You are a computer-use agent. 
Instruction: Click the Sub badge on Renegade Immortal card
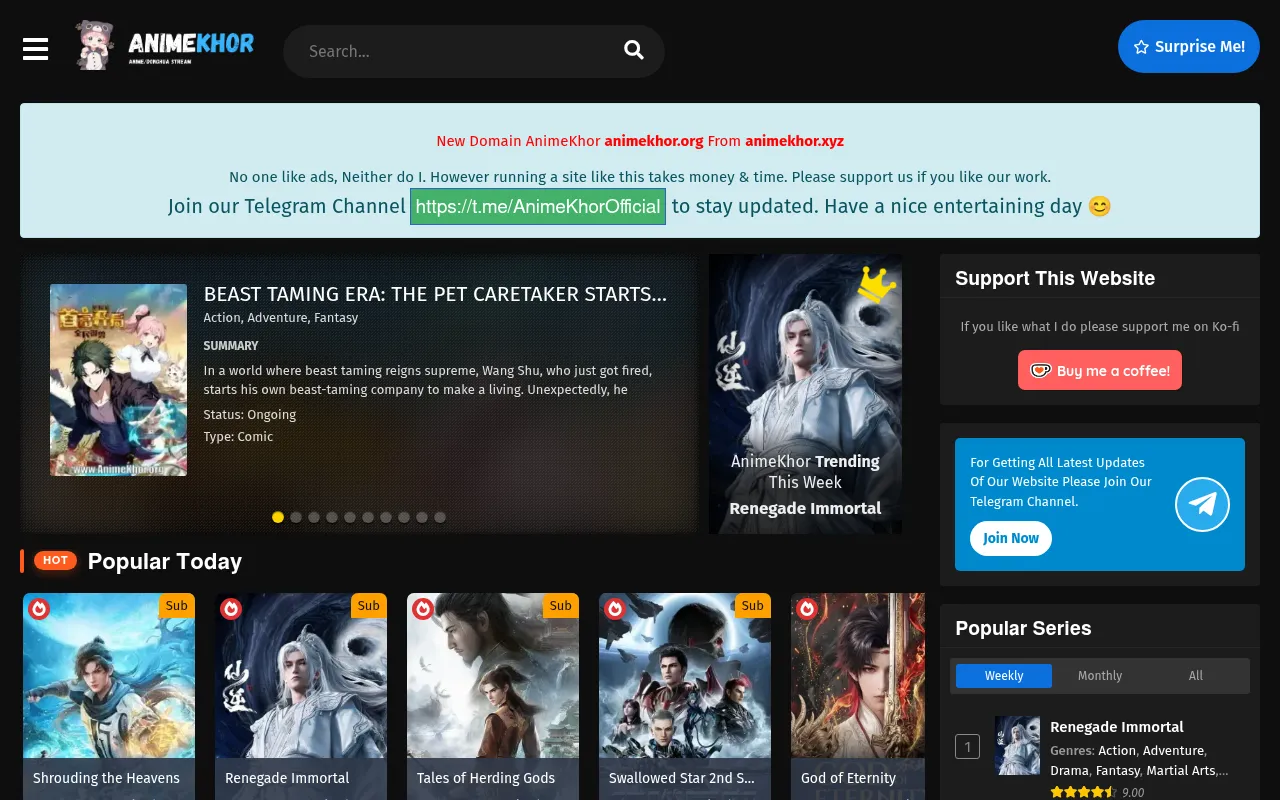(369, 605)
